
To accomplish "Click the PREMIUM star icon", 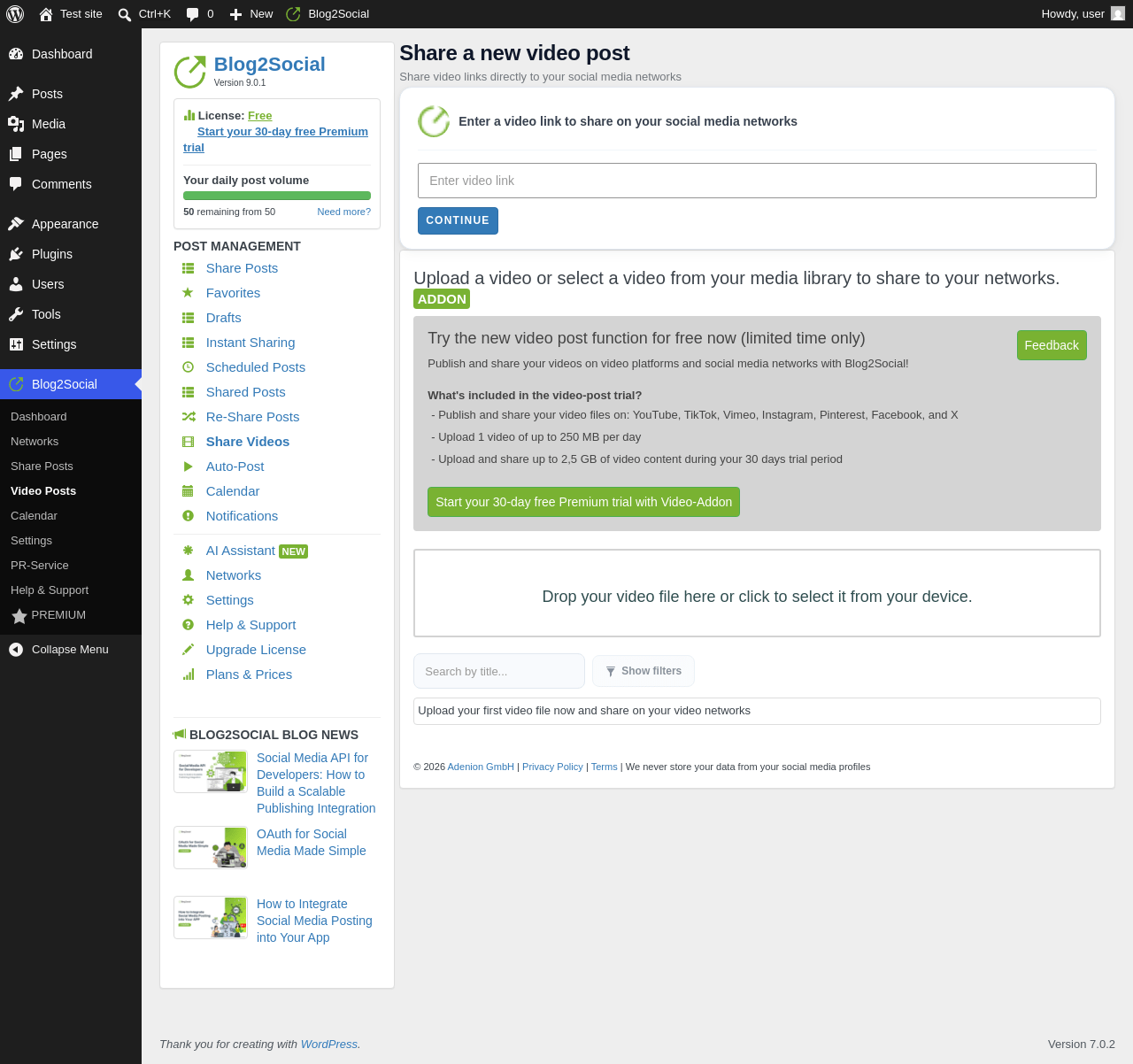I will pos(19,616).
